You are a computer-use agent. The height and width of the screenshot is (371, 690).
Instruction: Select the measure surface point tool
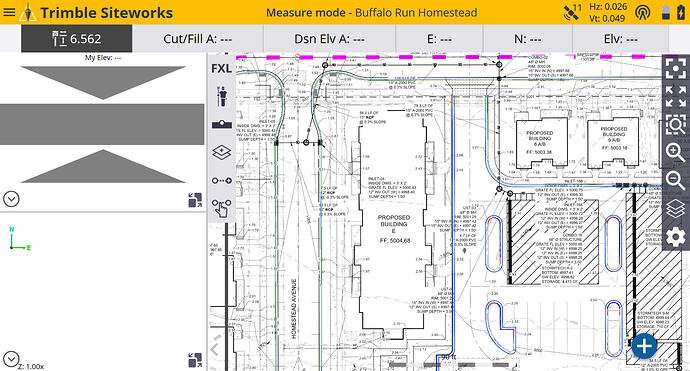(x=222, y=125)
